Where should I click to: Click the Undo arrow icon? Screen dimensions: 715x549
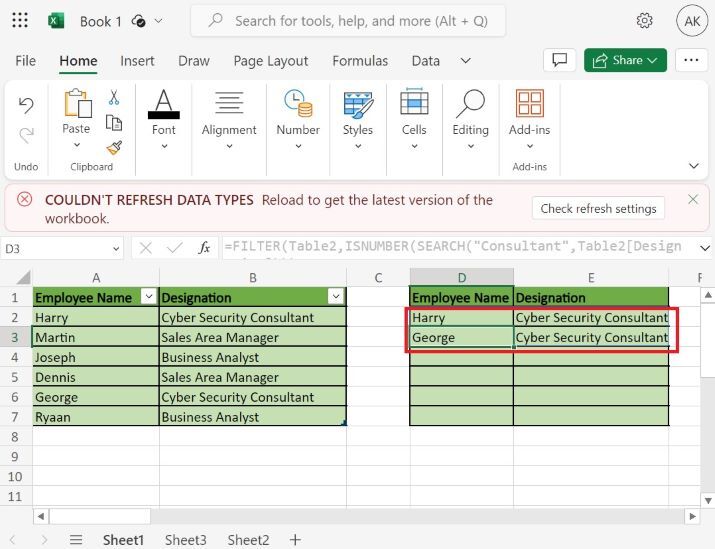click(26, 104)
